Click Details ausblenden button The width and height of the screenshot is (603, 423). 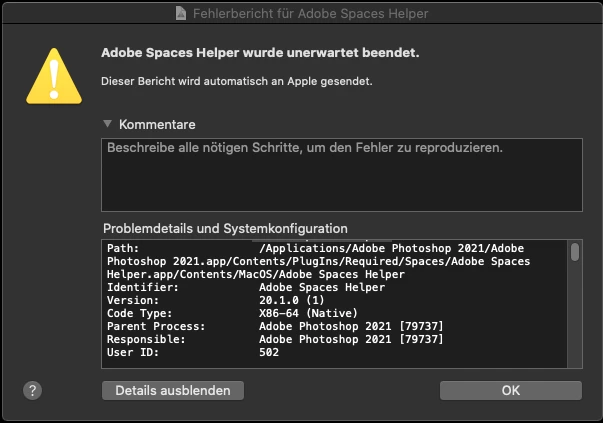click(x=173, y=390)
